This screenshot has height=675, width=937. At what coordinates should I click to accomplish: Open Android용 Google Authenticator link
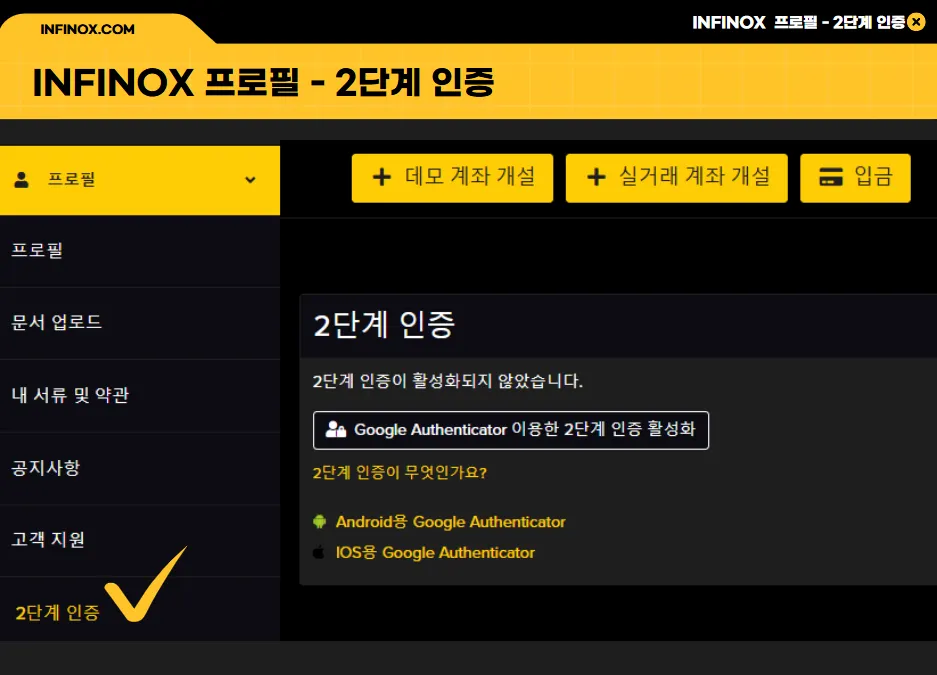[451, 522]
